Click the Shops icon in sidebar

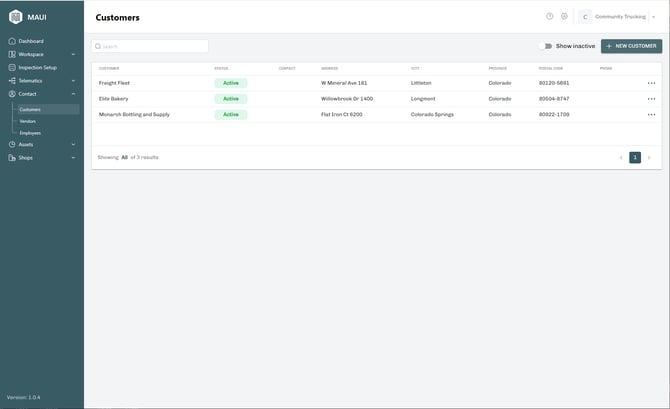coord(12,158)
